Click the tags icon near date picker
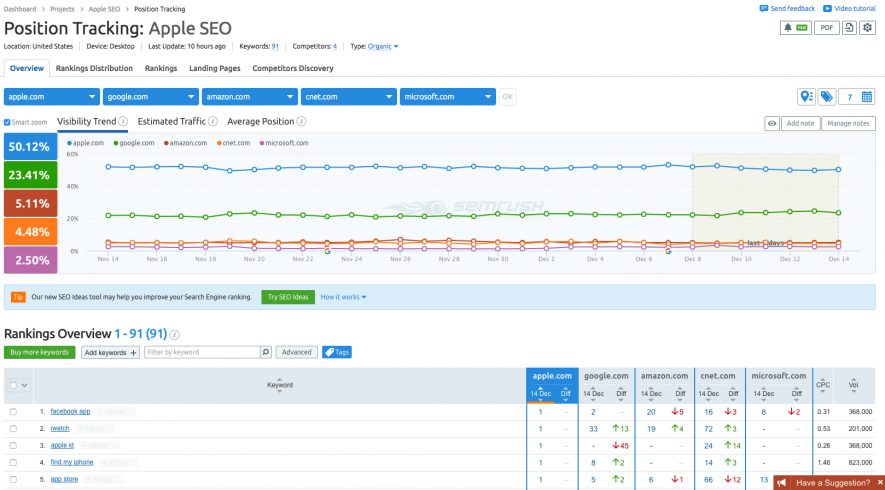 point(827,97)
